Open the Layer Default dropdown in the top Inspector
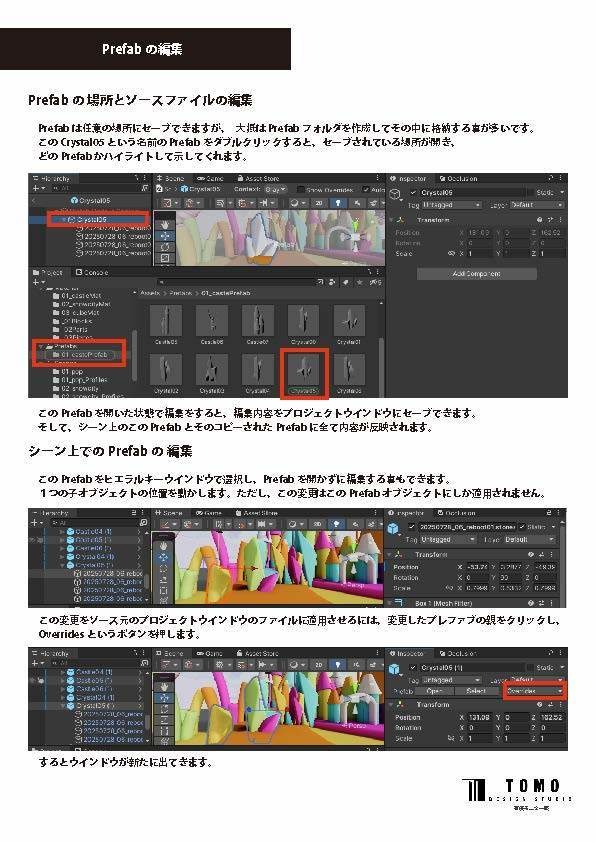596x842 pixels. (x=537, y=205)
